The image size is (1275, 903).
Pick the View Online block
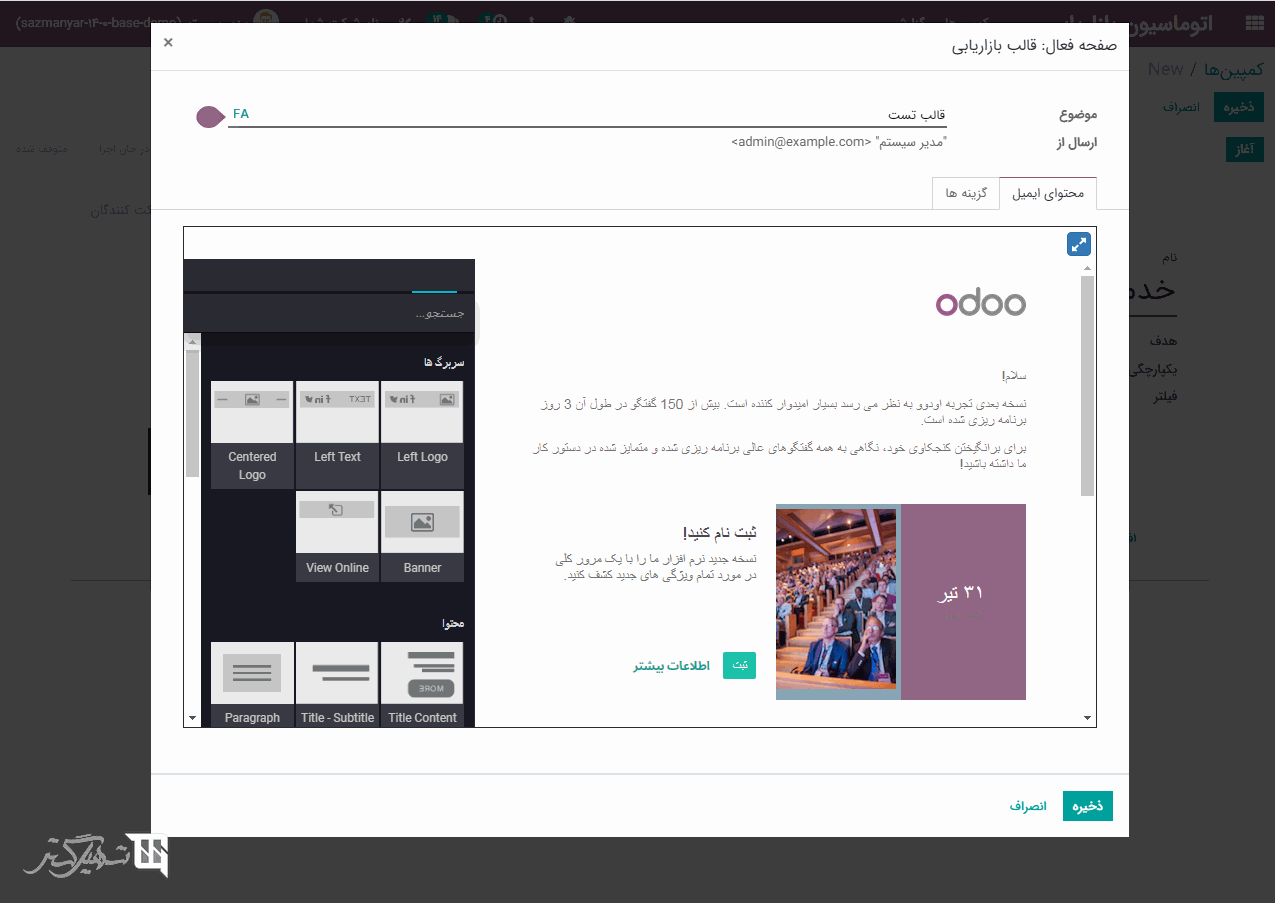[337, 536]
